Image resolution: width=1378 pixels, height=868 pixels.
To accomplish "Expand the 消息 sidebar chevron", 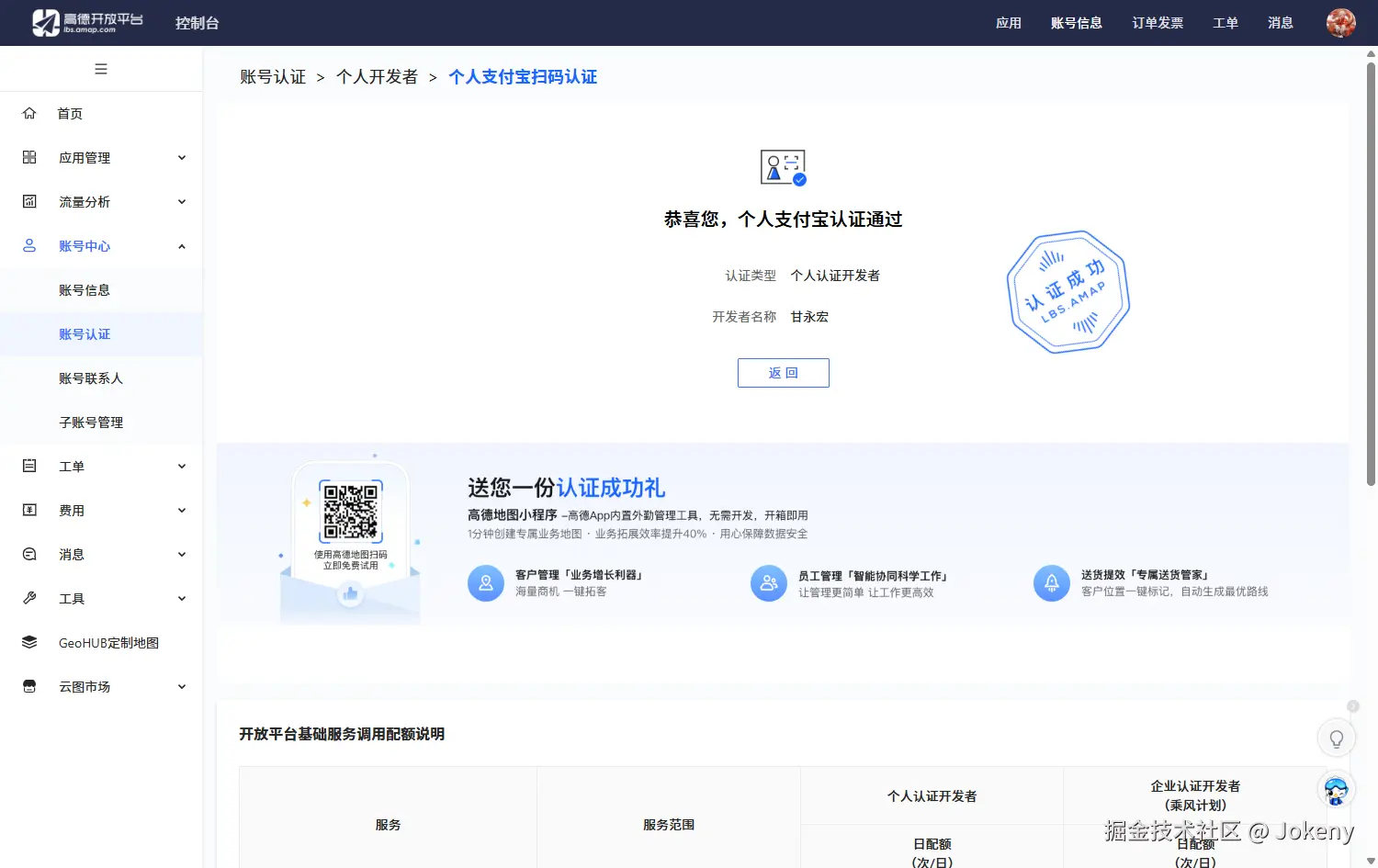I will click(182, 554).
